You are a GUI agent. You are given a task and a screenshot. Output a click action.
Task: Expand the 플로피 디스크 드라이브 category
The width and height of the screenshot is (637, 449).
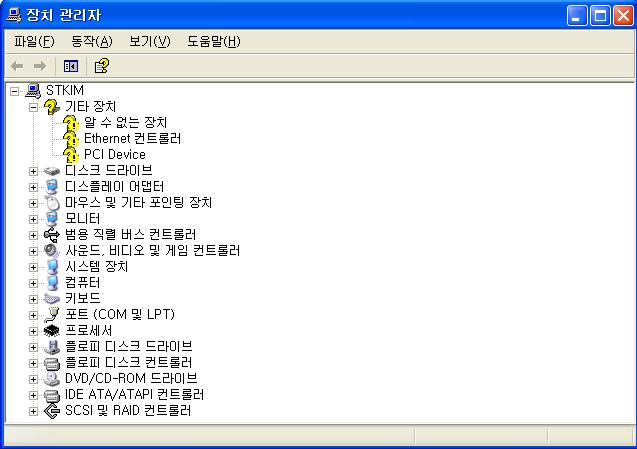click(x=33, y=347)
